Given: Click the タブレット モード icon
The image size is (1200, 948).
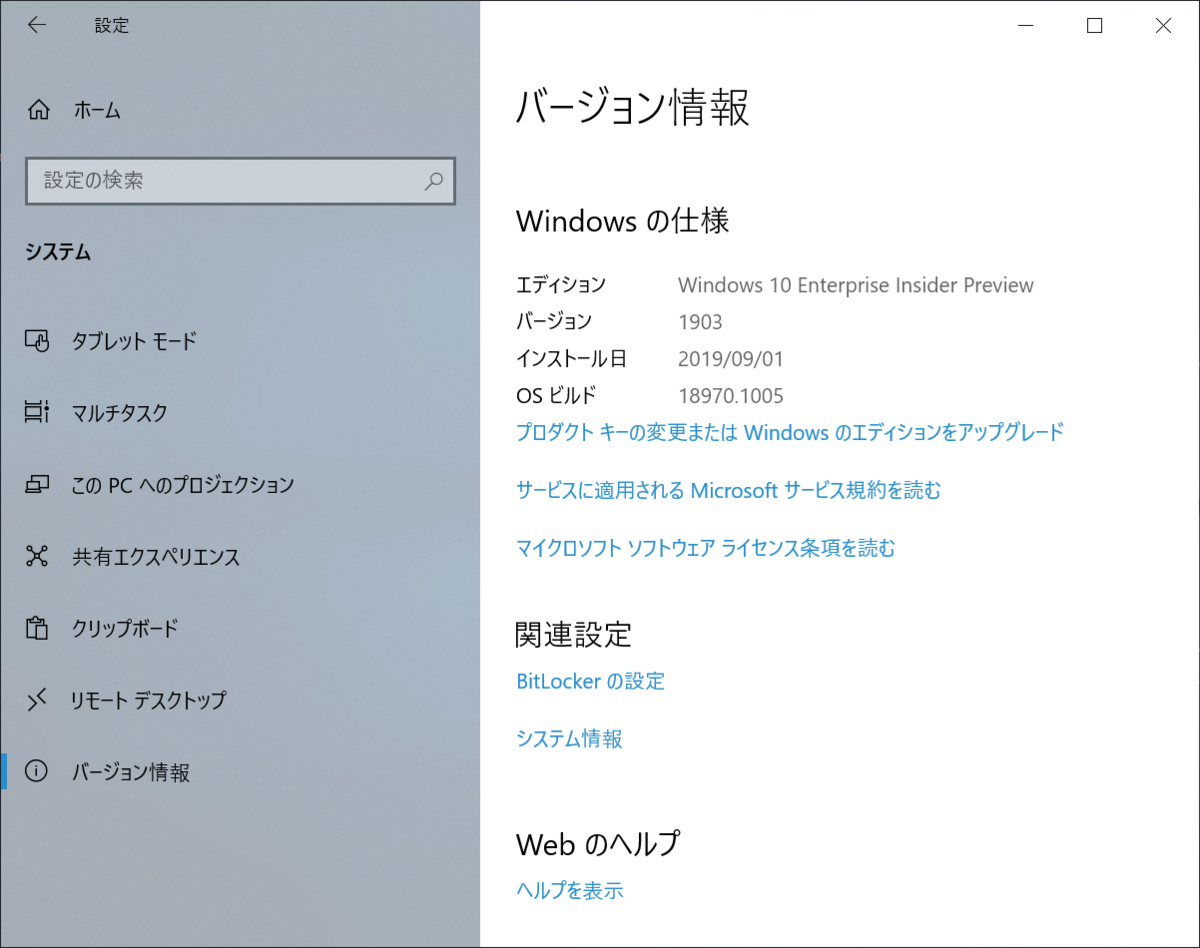Looking at the screenshot, I should pos(37,341).
